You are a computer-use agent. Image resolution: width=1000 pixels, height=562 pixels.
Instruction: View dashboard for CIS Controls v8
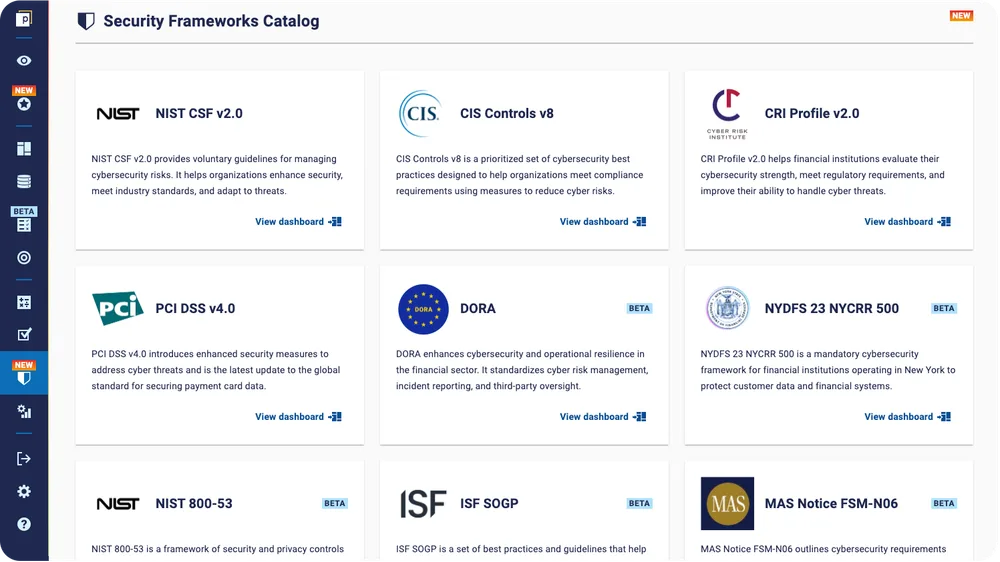602,222
